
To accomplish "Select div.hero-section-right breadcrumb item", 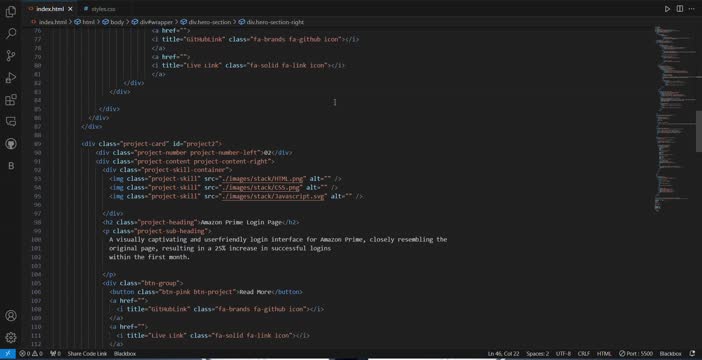I will click(271, 21).
